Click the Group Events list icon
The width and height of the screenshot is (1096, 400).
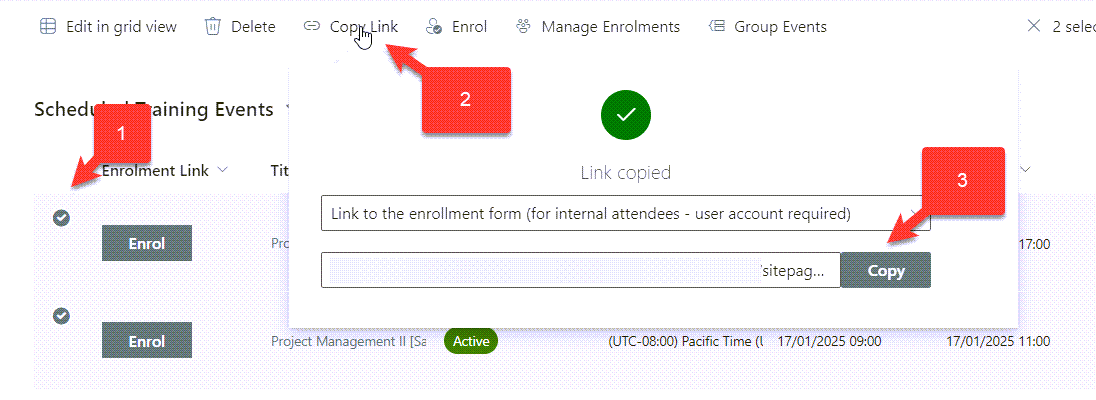pos(716,27)
